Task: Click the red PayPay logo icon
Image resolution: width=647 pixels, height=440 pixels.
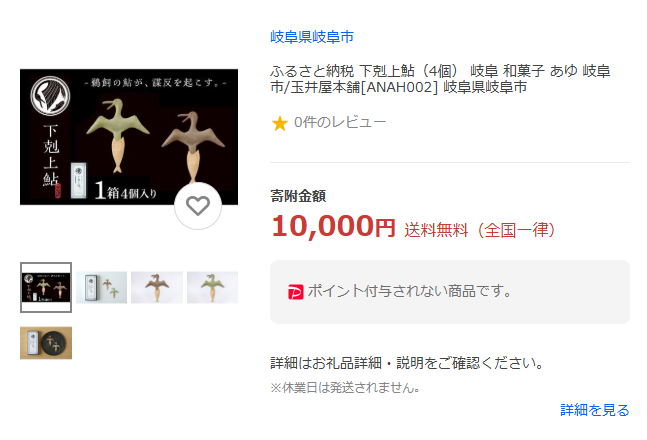Action: 295,292
